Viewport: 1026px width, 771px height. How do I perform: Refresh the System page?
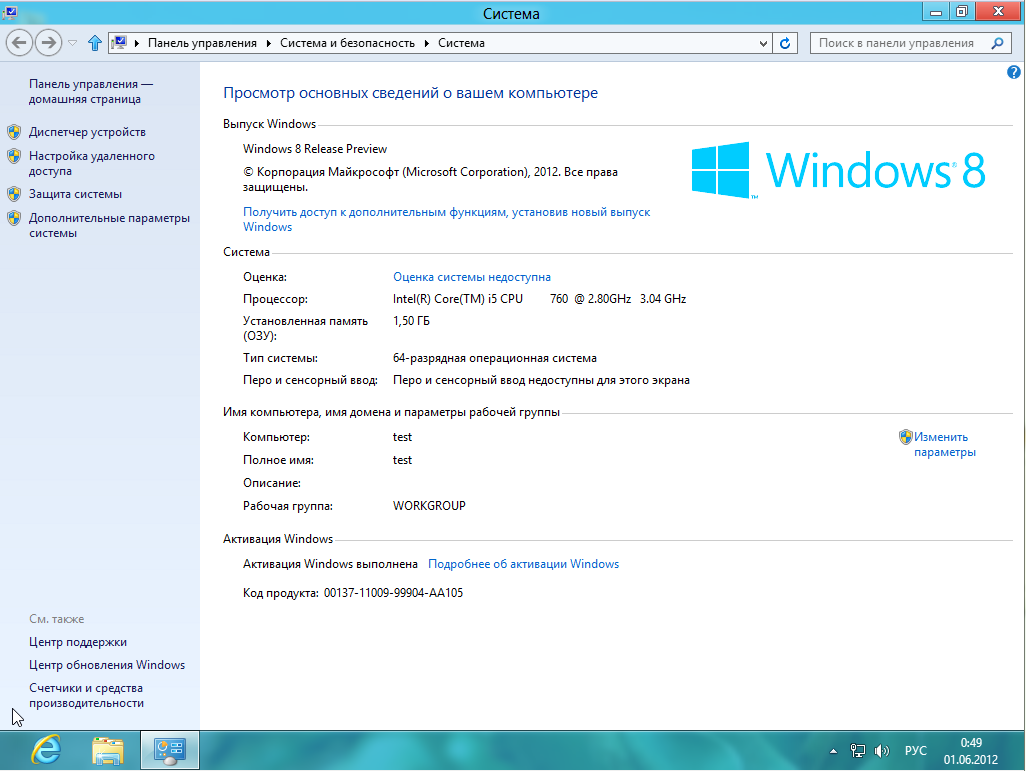[x=785, y=43]
